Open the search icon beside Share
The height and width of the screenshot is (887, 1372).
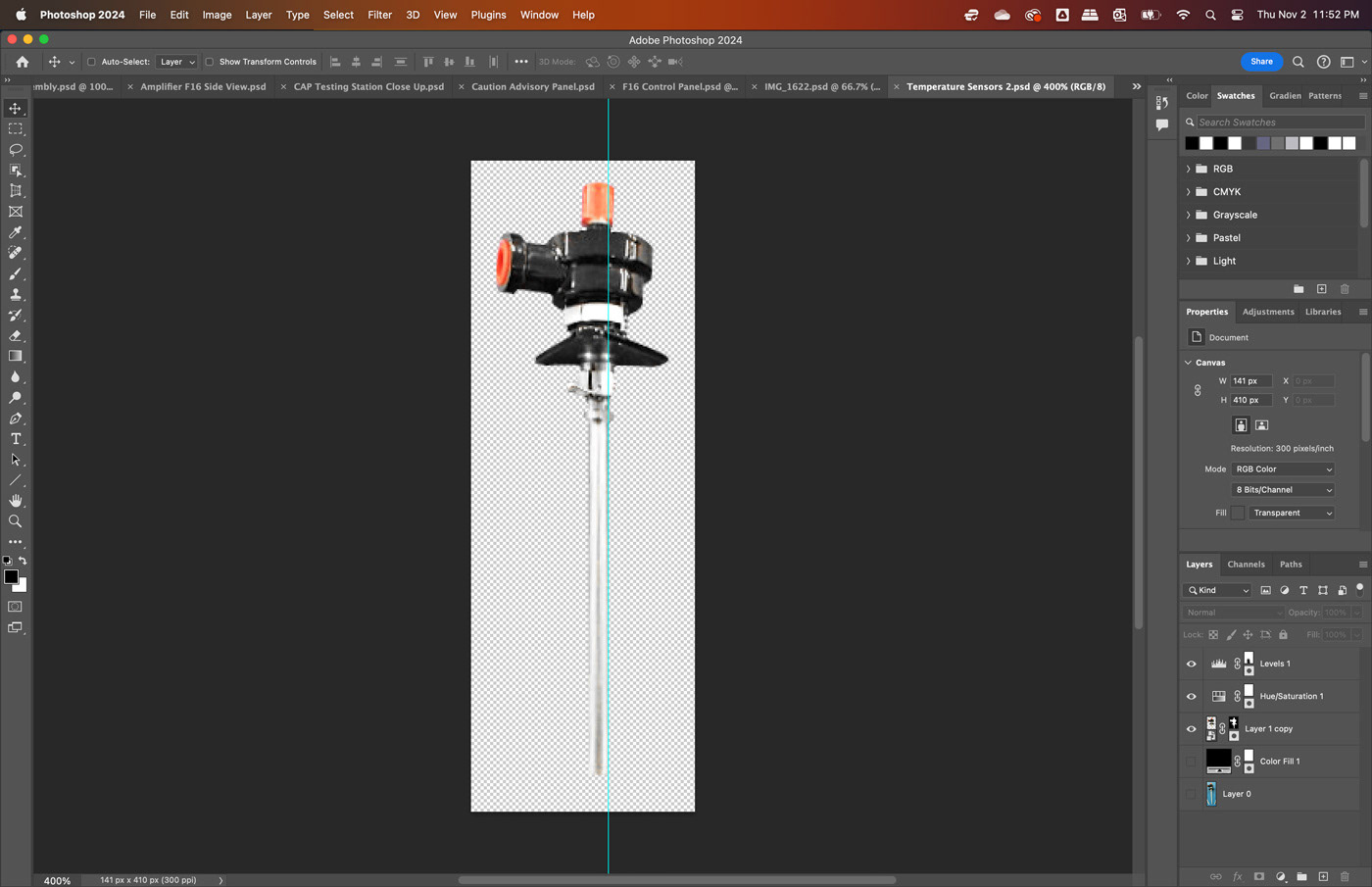click(1298, 62)
